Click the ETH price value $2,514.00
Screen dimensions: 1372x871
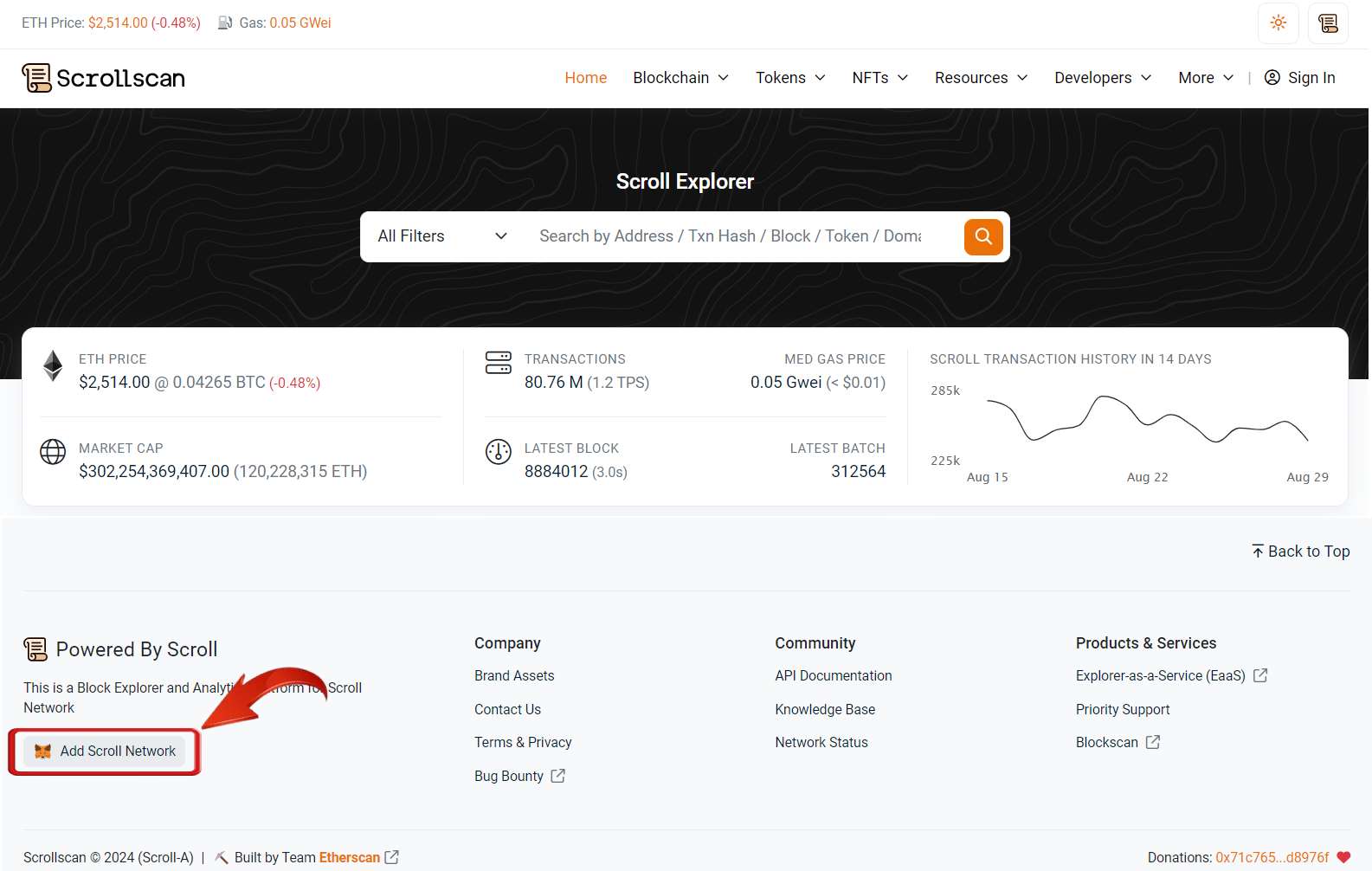point(114,383)
